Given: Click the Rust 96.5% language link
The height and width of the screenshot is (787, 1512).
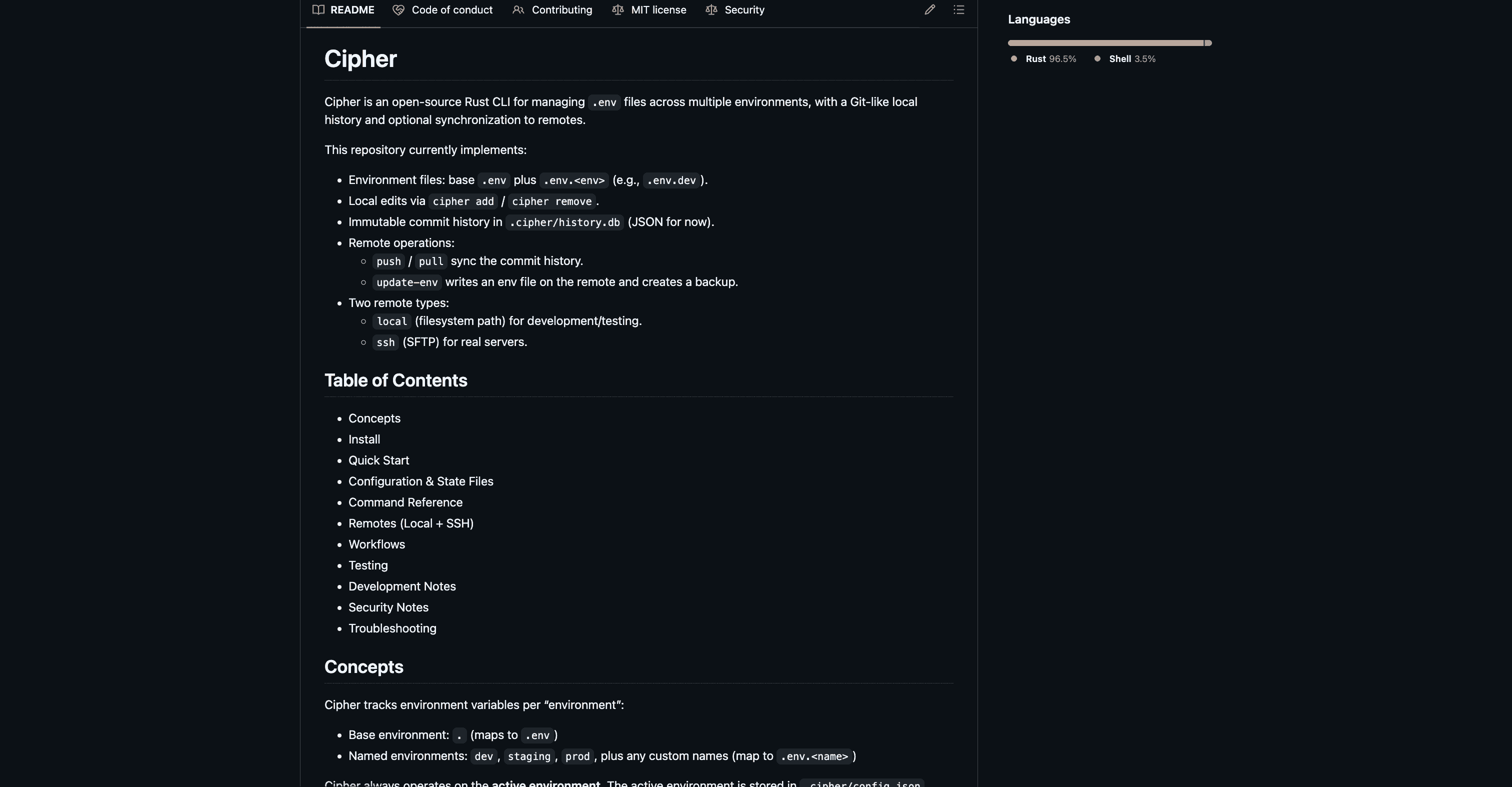Looking at the screenshot, I should tap(1050, 59).
